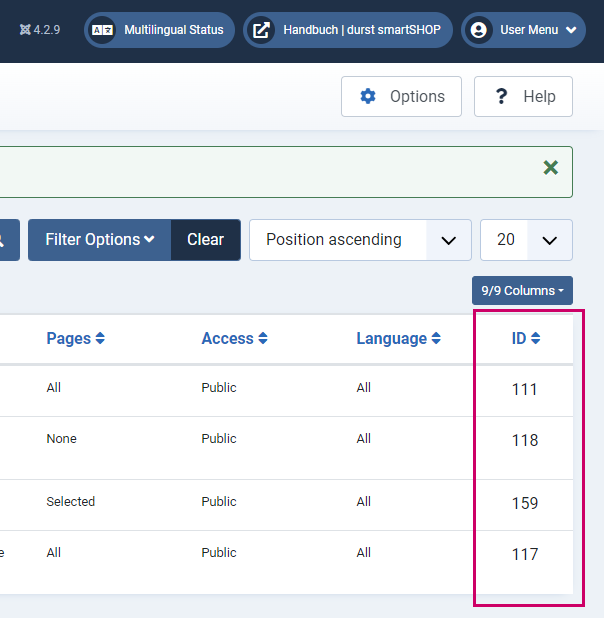This screenshot has height=618, width=604.
Task: Click Pages value None
Action: [x=62, y=439]
